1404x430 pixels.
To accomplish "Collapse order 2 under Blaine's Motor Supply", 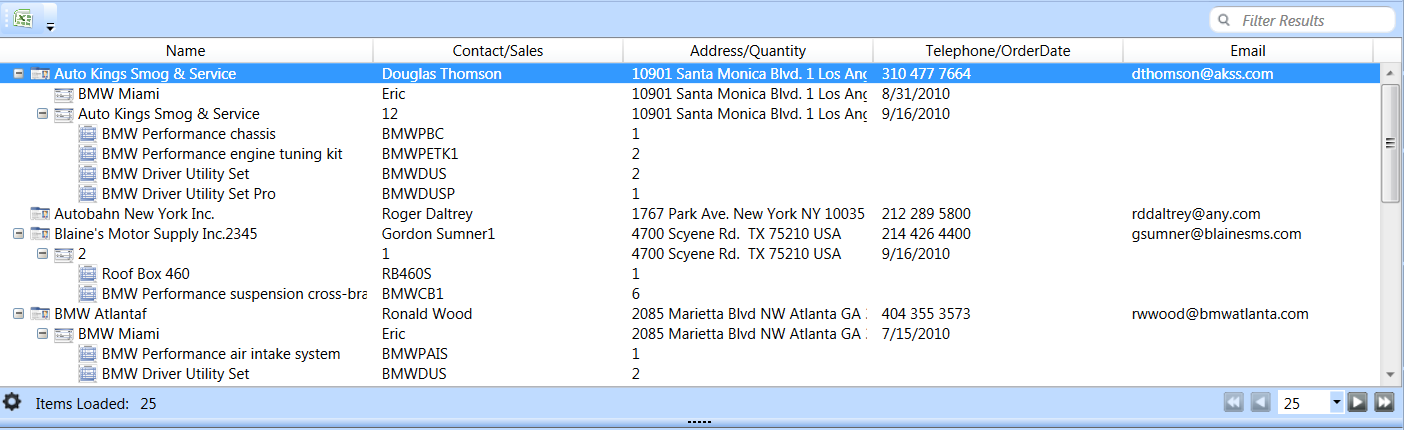I will [x=42, y=254].
